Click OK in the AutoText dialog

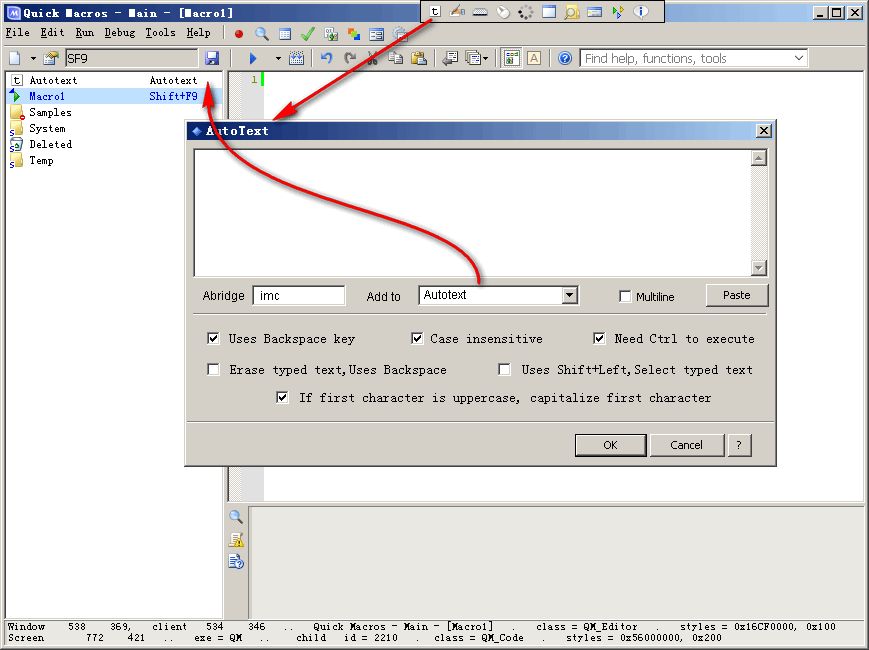[x=610, y=445]
